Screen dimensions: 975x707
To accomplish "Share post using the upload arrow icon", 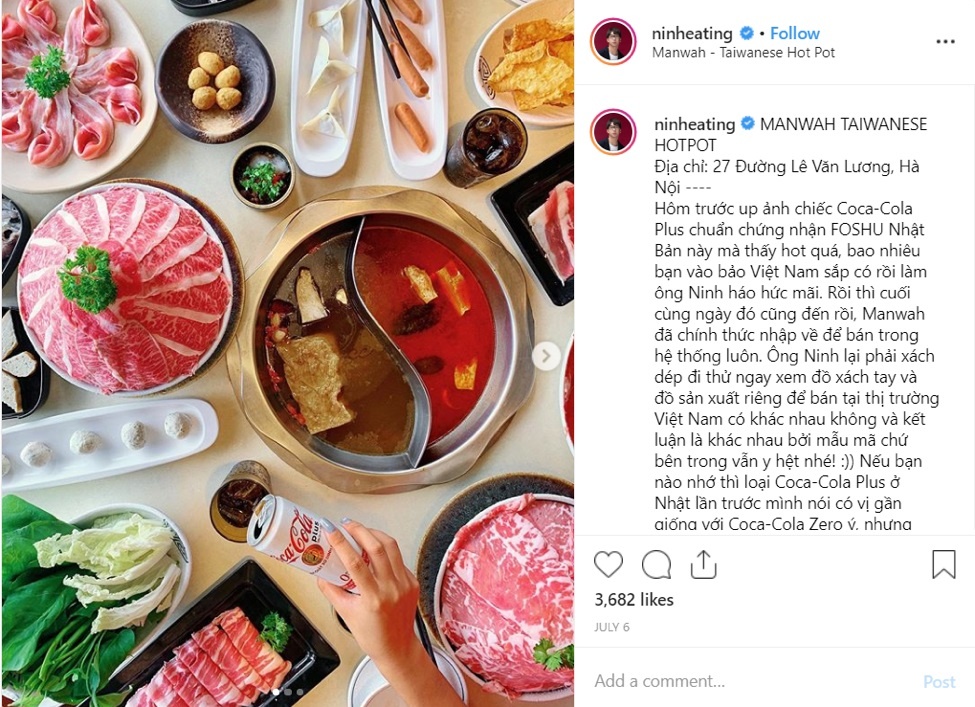I will coord(703,565).
